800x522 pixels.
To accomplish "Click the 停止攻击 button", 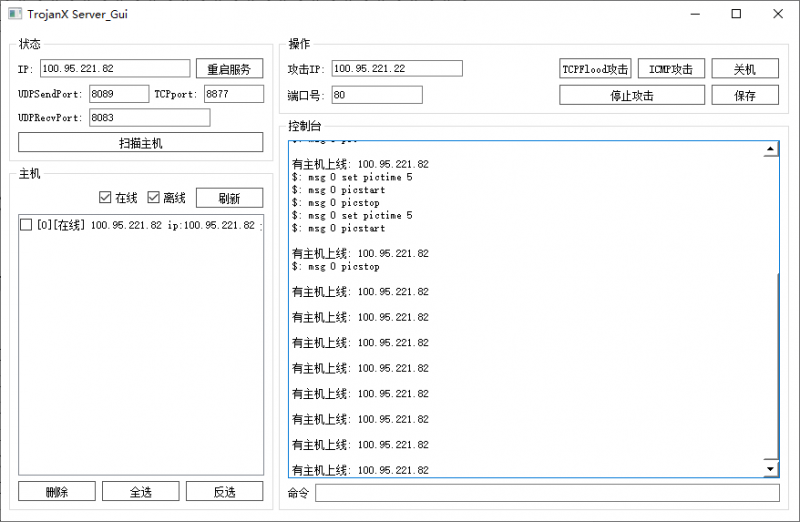I will 632,95.
